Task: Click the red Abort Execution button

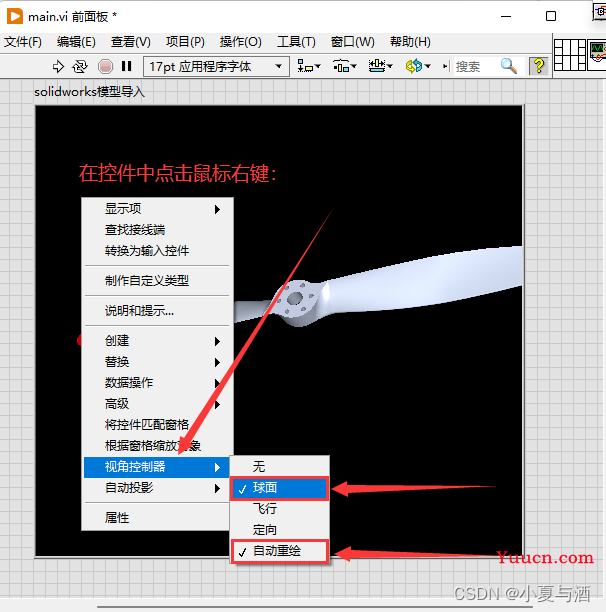Action: [105, 66]
